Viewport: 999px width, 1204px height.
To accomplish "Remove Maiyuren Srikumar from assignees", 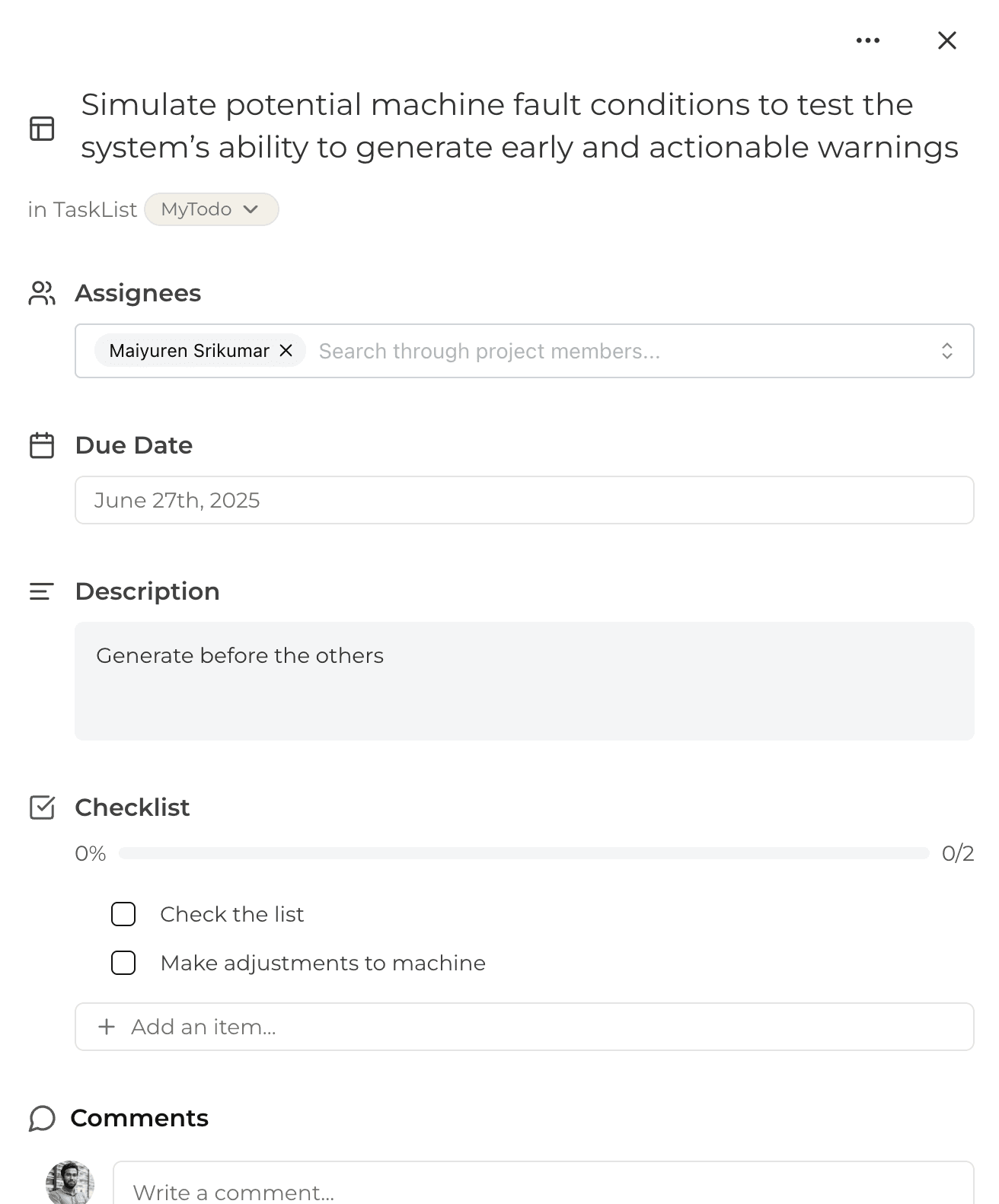I will (x=286, y=351).
